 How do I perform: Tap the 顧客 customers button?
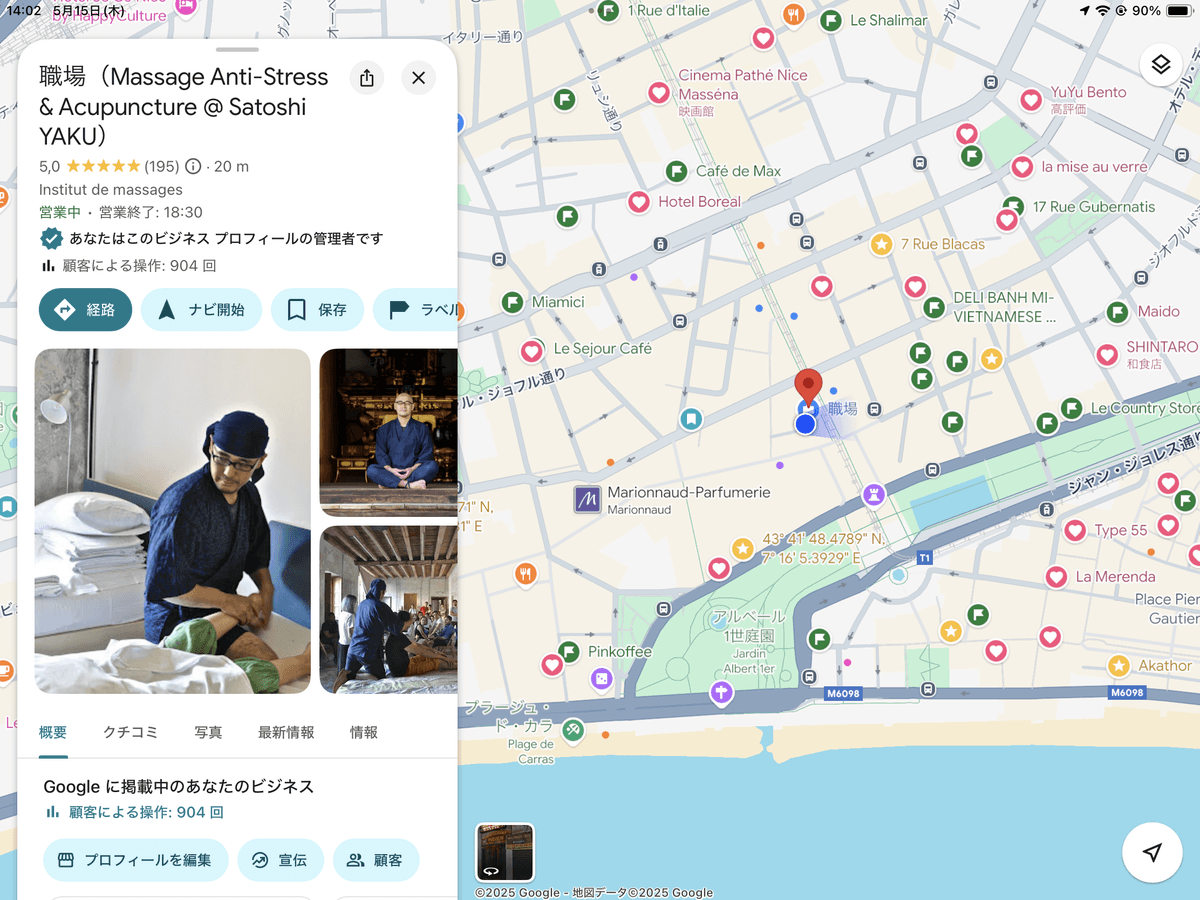click(x=375, y=860)
